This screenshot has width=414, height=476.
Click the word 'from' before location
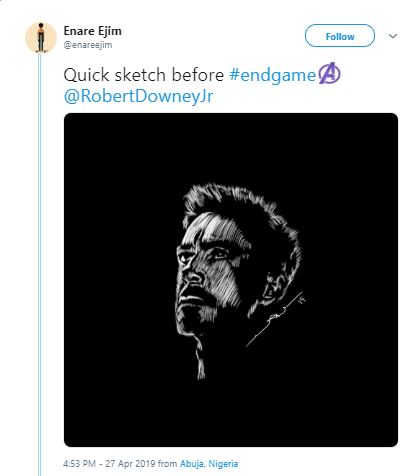(167, 464)
